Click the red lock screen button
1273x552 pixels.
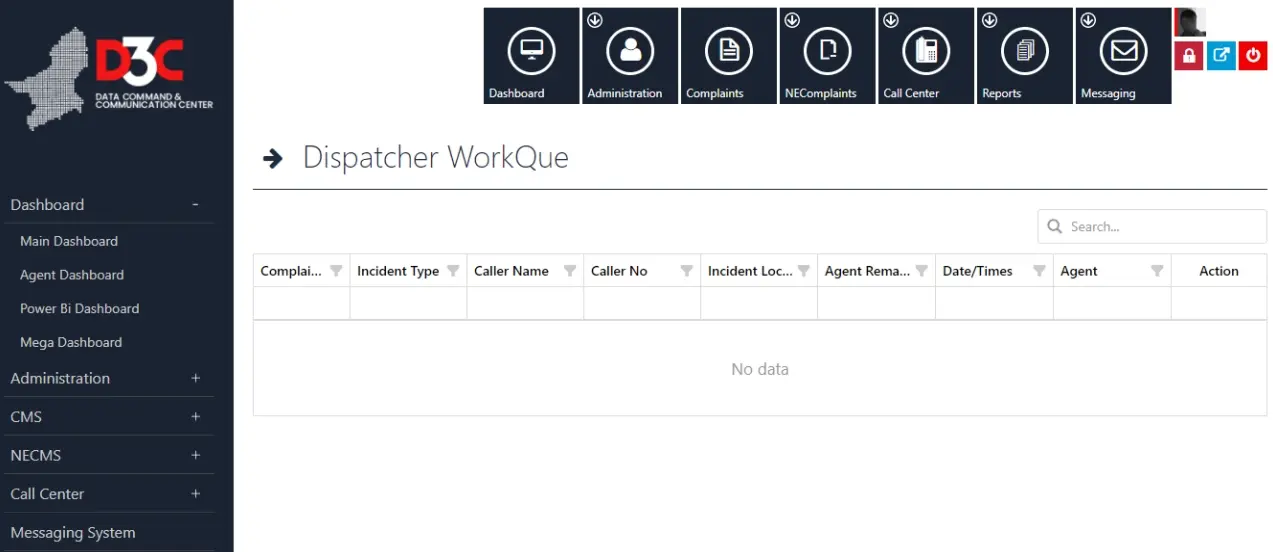click(x=1188, y=56)
